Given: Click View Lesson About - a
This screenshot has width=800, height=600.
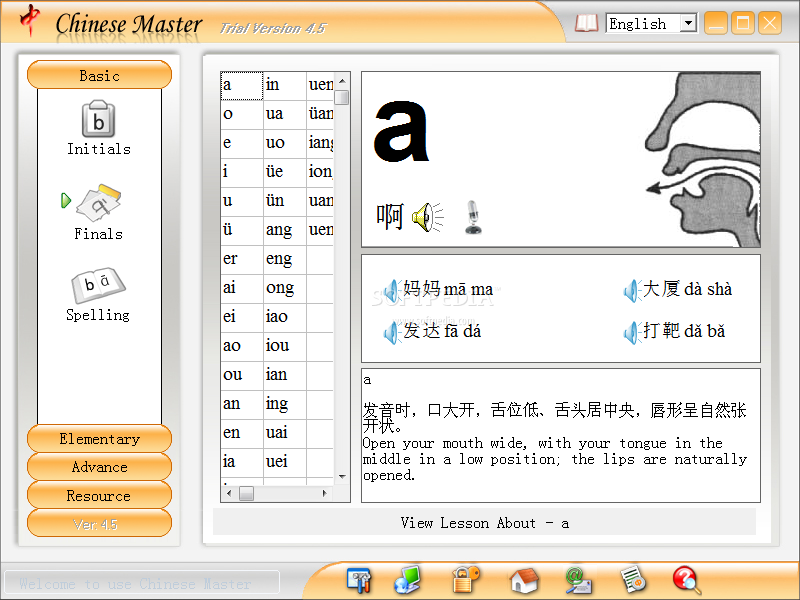Looking at the screenshot, I should click(484, 523).
